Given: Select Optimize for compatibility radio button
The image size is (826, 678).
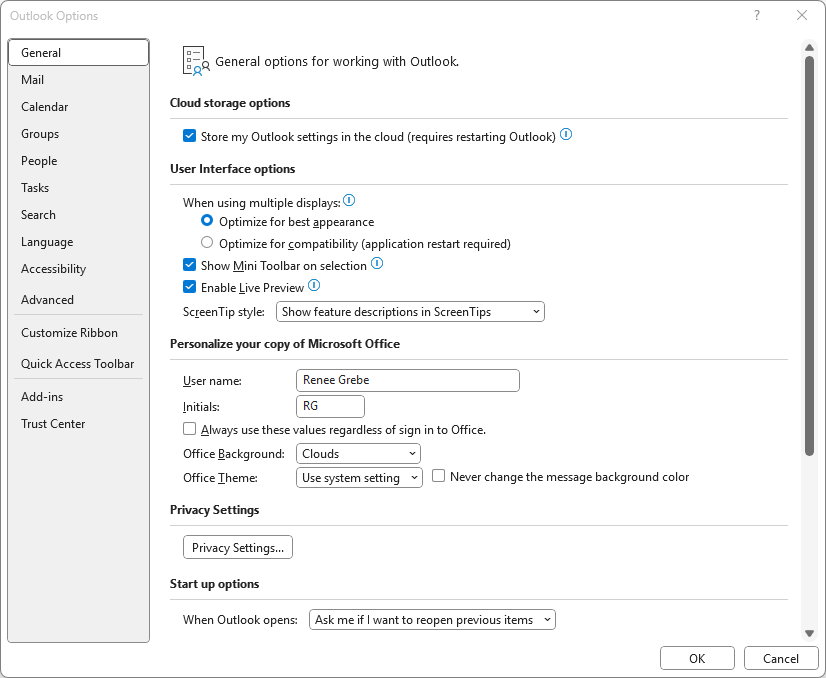Looking at the screenshot, I should coord(207,243).
